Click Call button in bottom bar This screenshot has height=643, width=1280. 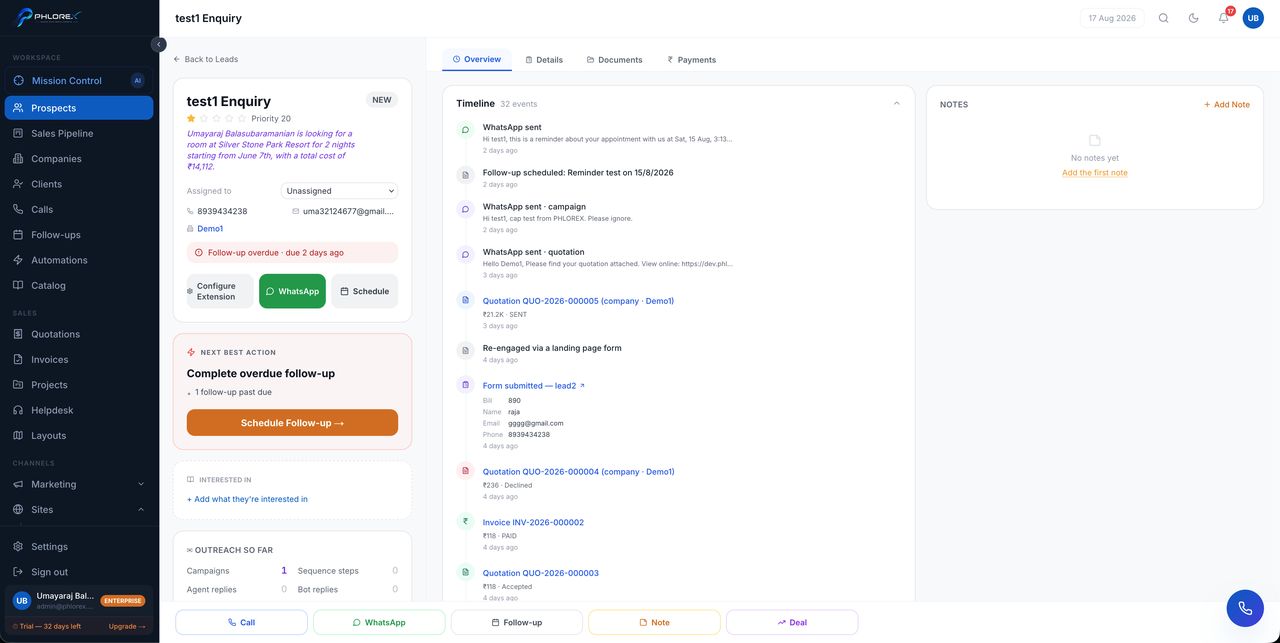pyautogui.click(x=241, y=622)
